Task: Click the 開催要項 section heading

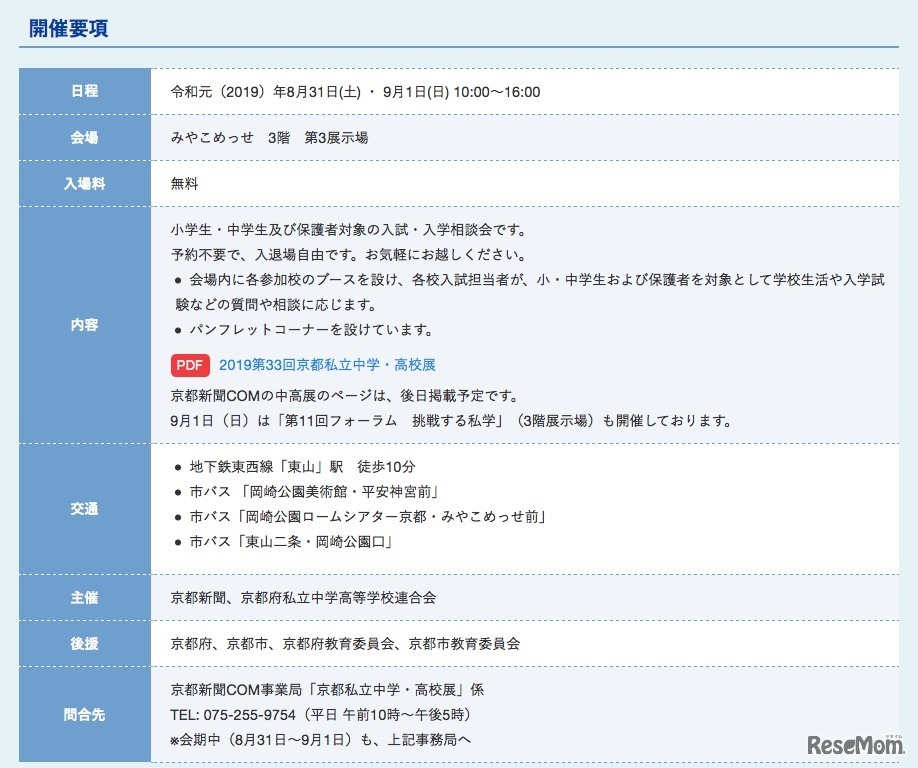Action: click(x=69, y=28)
